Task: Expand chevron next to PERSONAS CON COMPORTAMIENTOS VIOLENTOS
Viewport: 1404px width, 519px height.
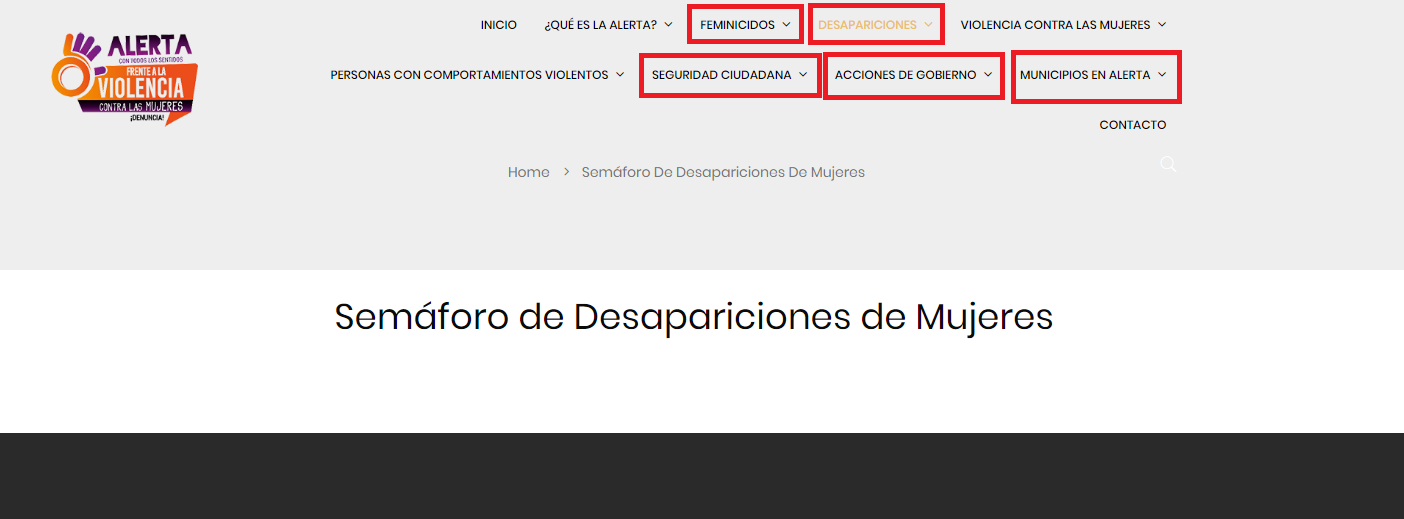Action: [x=620, y=75]
